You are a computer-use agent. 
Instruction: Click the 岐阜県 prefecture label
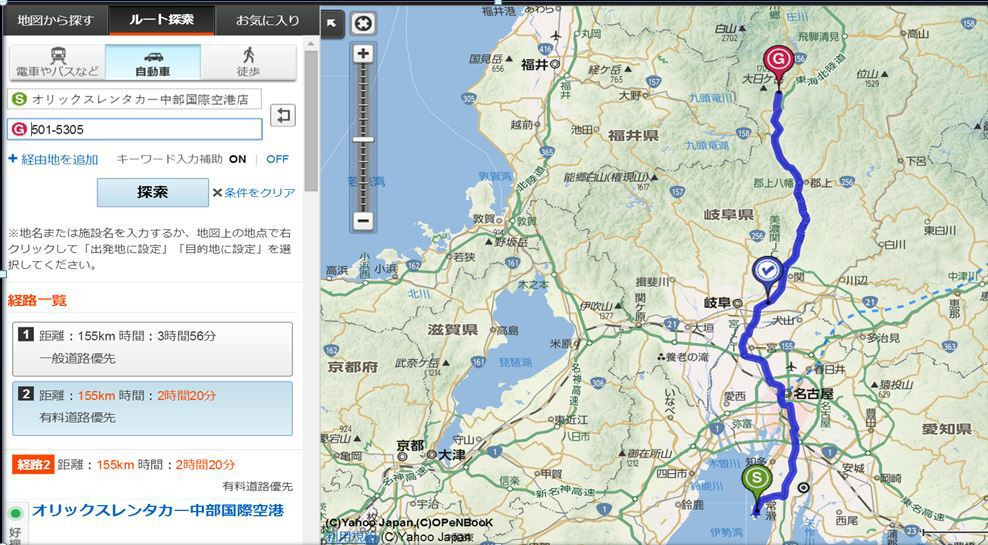[x=728, y=215]
